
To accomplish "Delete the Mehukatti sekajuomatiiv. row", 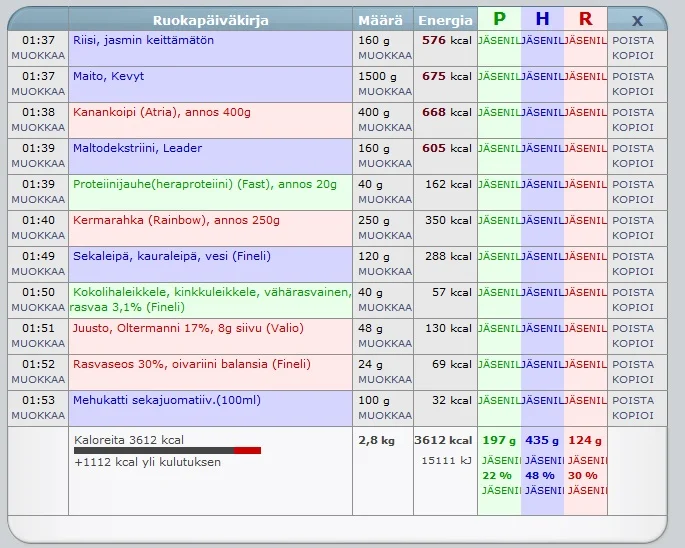I will [633, 400].
